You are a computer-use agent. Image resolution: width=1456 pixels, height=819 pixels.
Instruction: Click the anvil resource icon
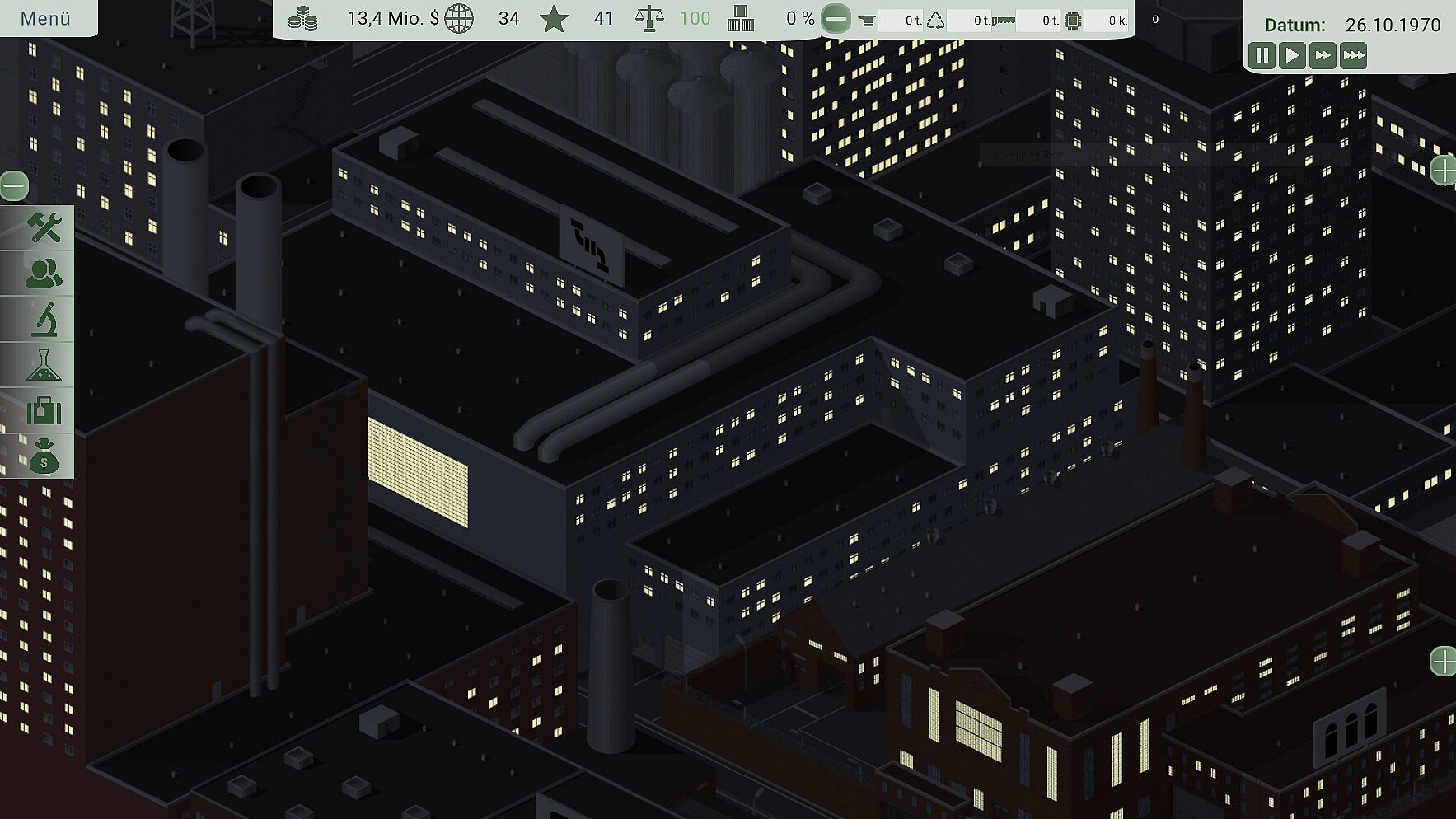click(867, 21)
